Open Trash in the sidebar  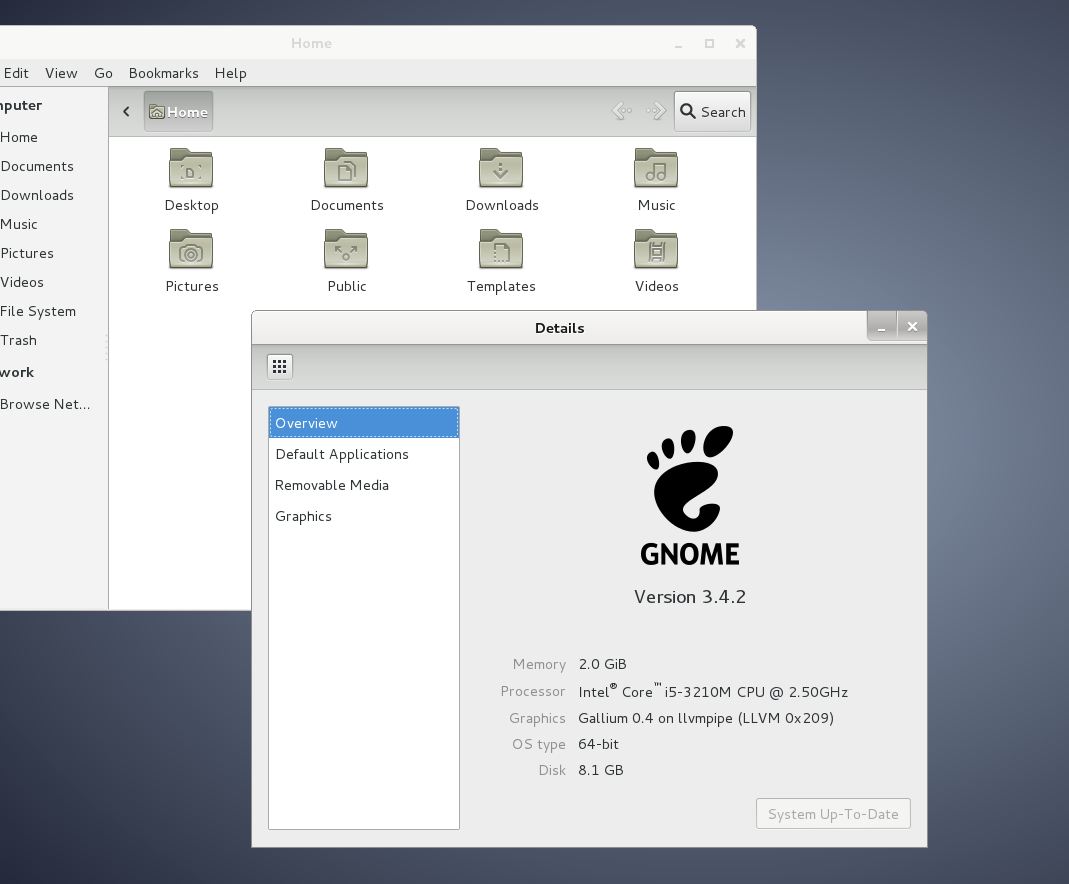coord(53,340)
